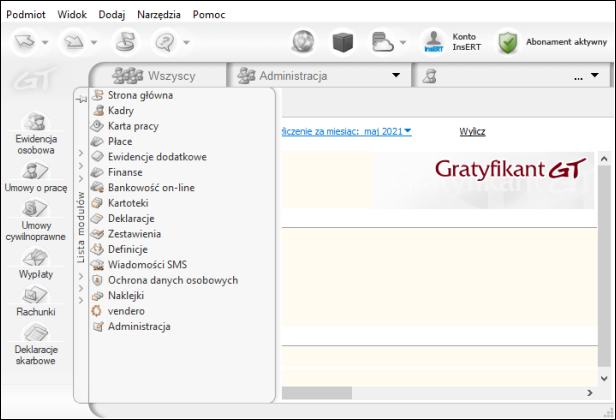Open Wypłaty from the sidebar
Image resolution: width=616 pixels, height=420 pixels.
click(x=36, y=263)
